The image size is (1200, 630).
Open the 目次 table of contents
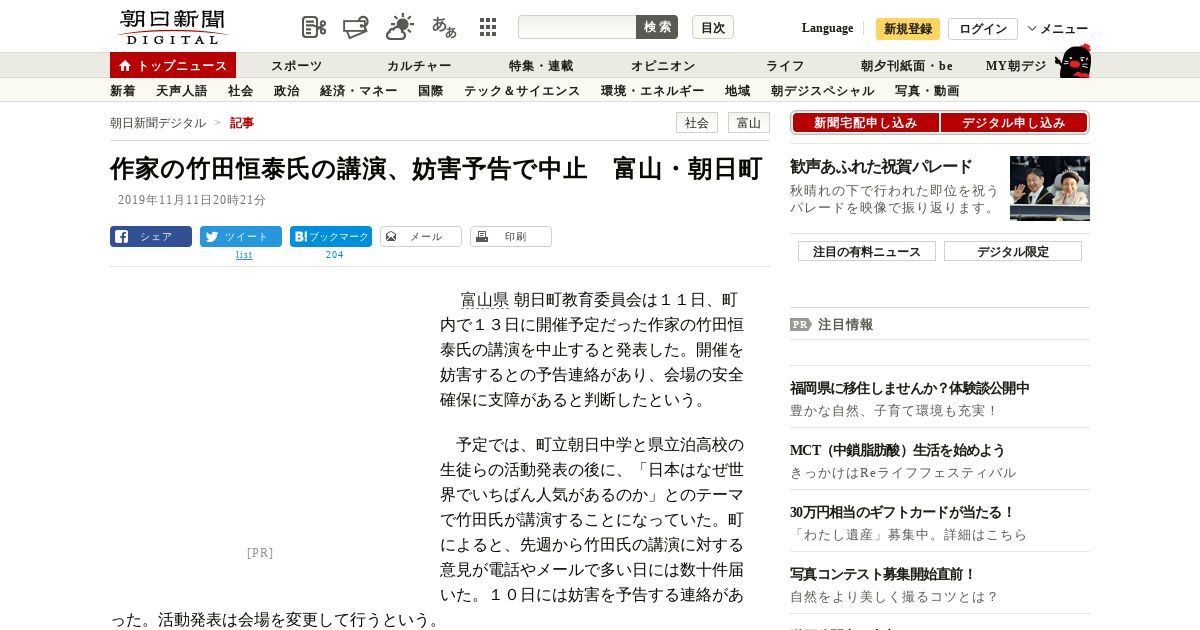coord(713,27)
